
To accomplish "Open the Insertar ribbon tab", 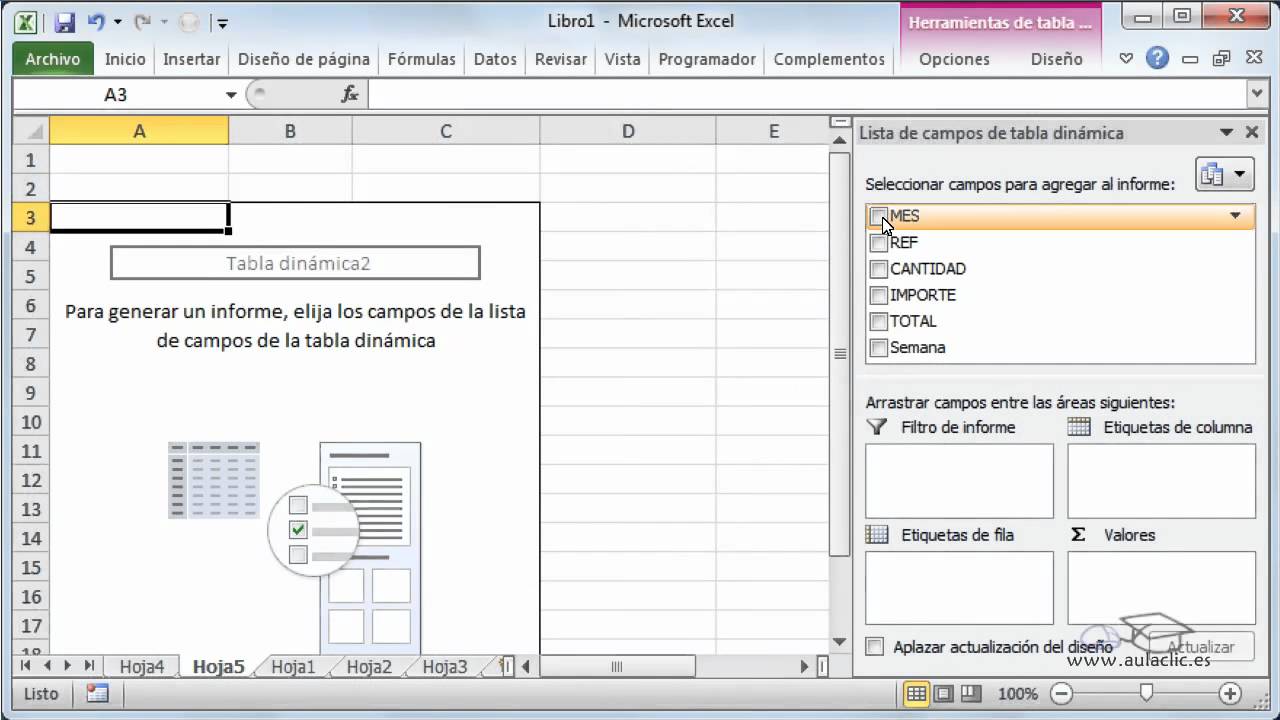I will (191, 59).
